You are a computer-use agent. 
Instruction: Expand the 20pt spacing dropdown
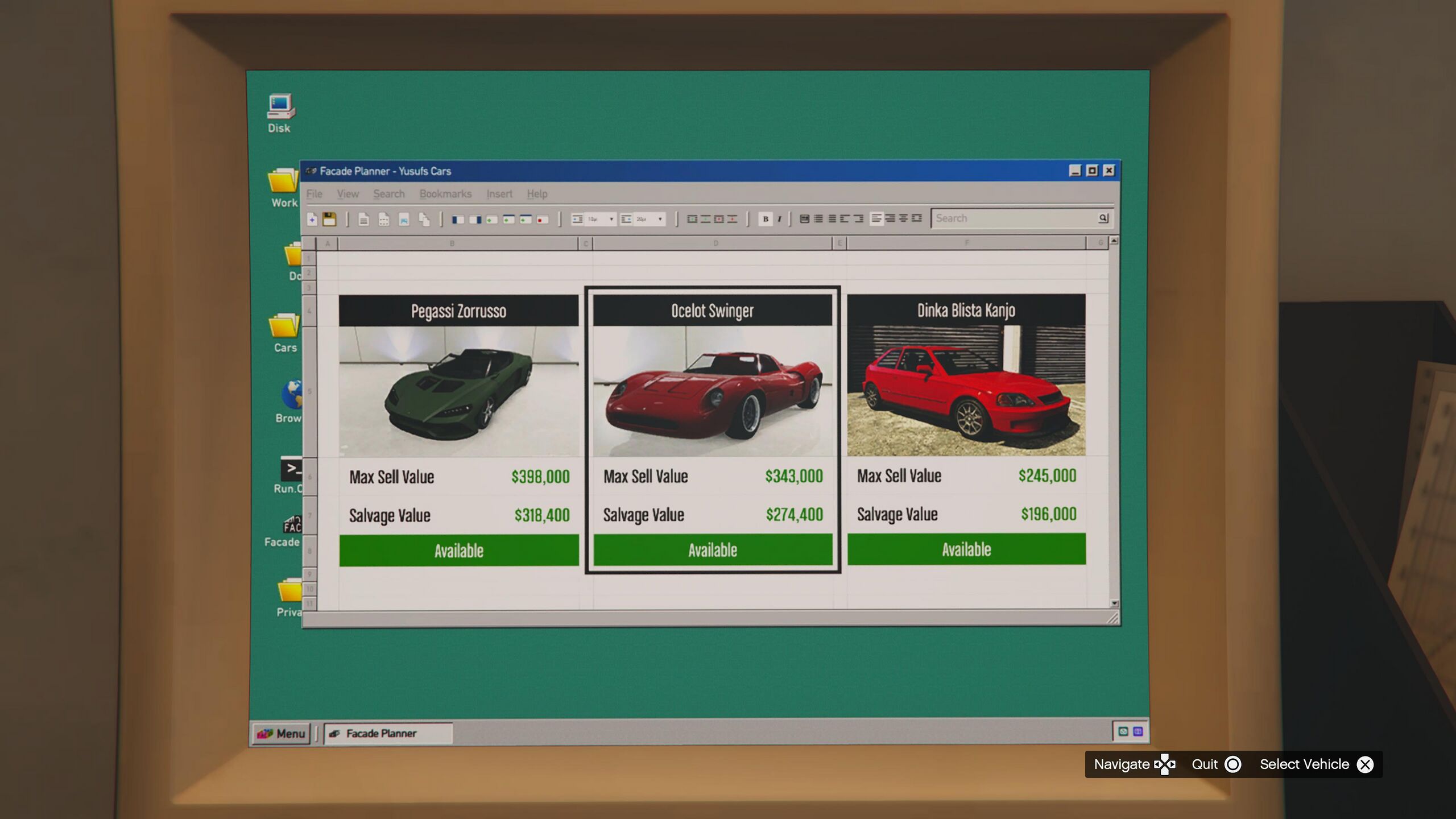click(x=660, y=219)
